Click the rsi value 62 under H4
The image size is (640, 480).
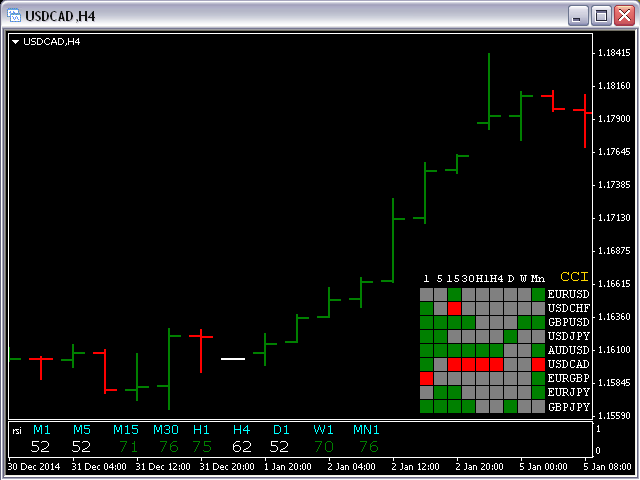point(242,447)
